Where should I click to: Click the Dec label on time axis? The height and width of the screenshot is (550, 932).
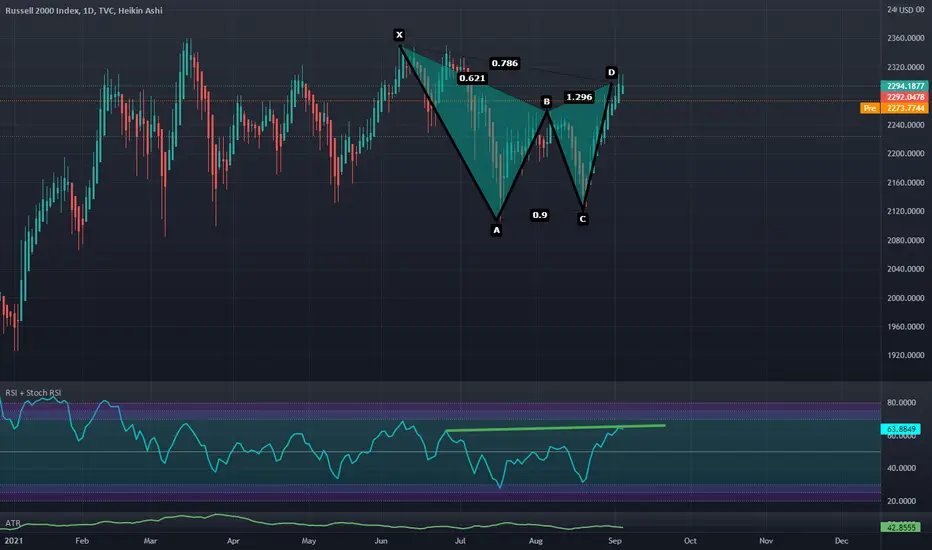tap(841, 540)
